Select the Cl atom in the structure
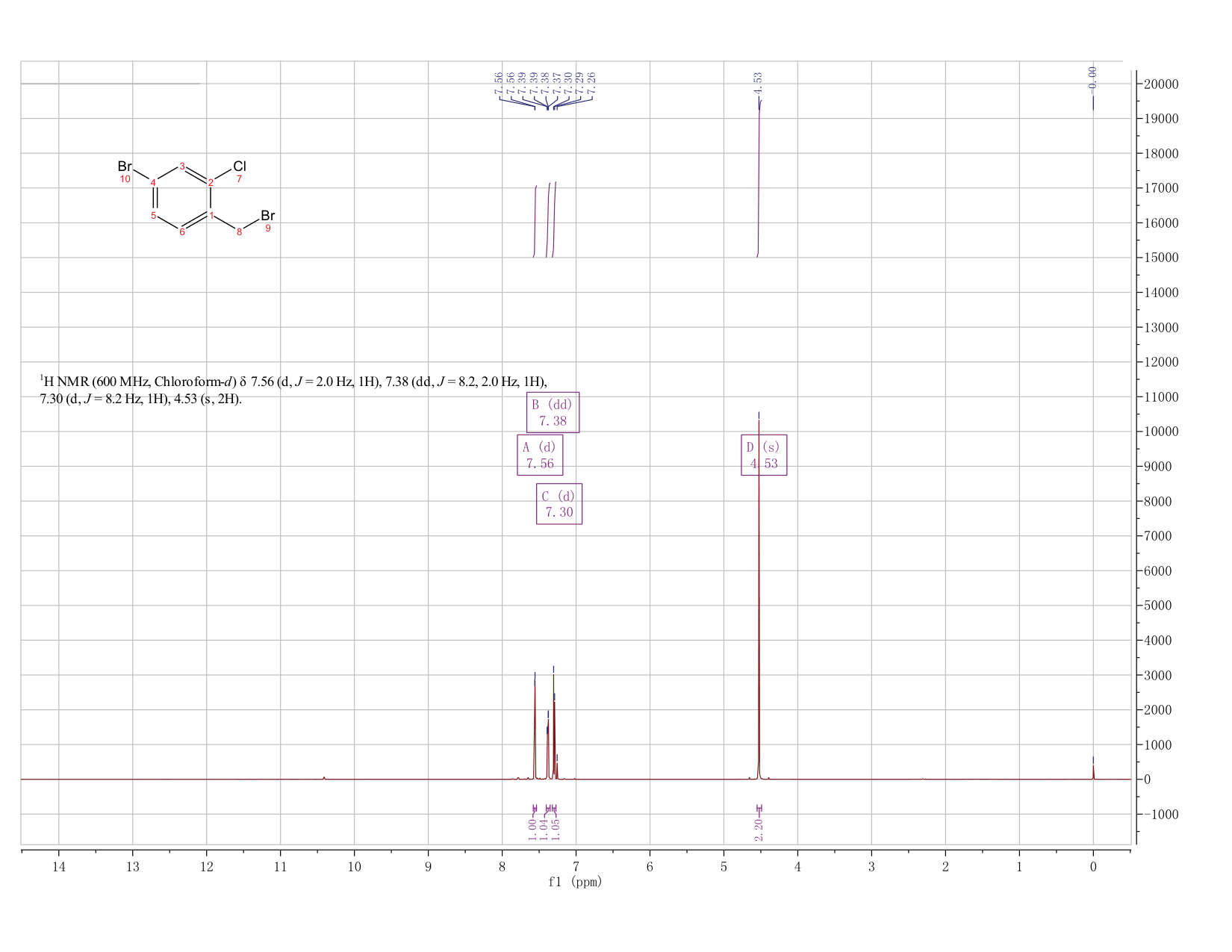 click(x=239, y=166)
